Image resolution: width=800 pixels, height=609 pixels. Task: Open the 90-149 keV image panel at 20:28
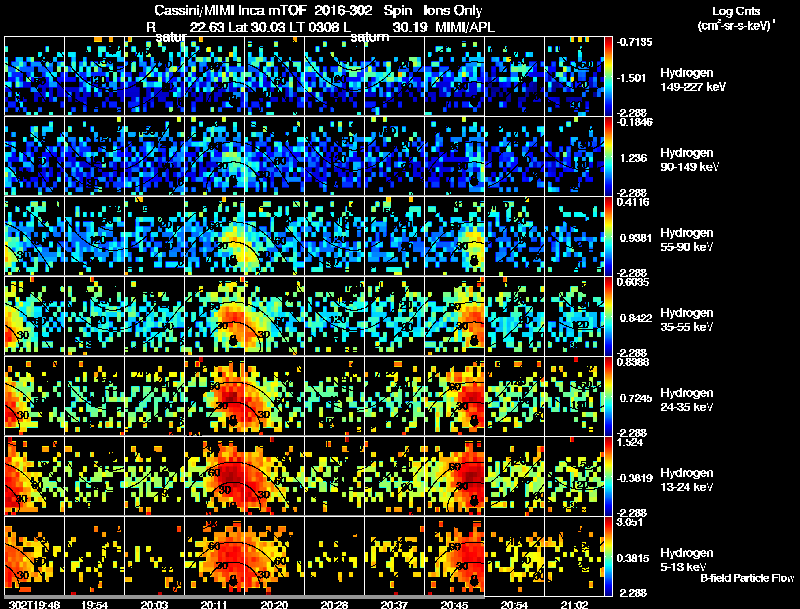point(334,156)
